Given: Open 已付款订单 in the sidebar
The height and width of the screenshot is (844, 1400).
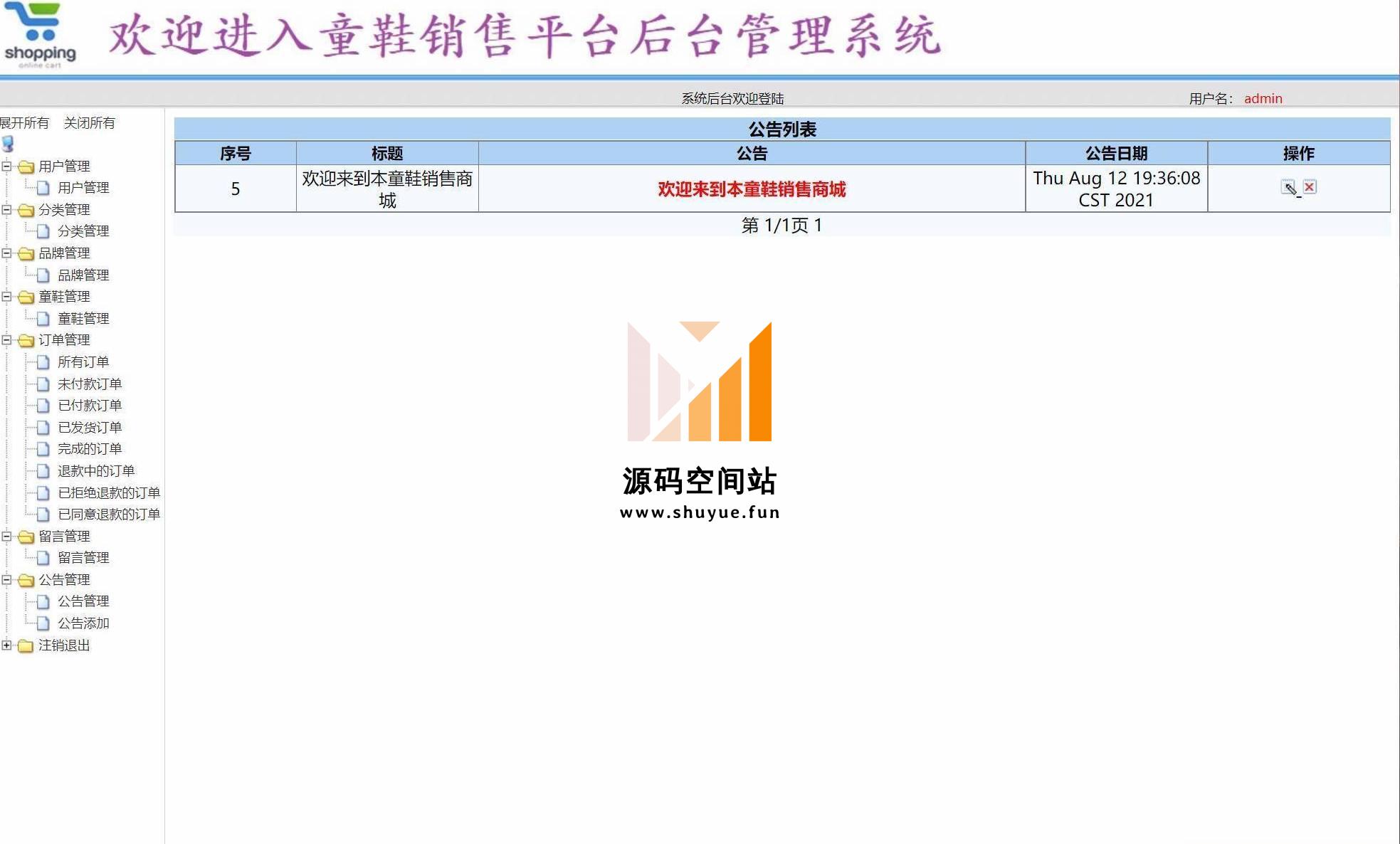Looking at the screenshot, I should (90, 406).
